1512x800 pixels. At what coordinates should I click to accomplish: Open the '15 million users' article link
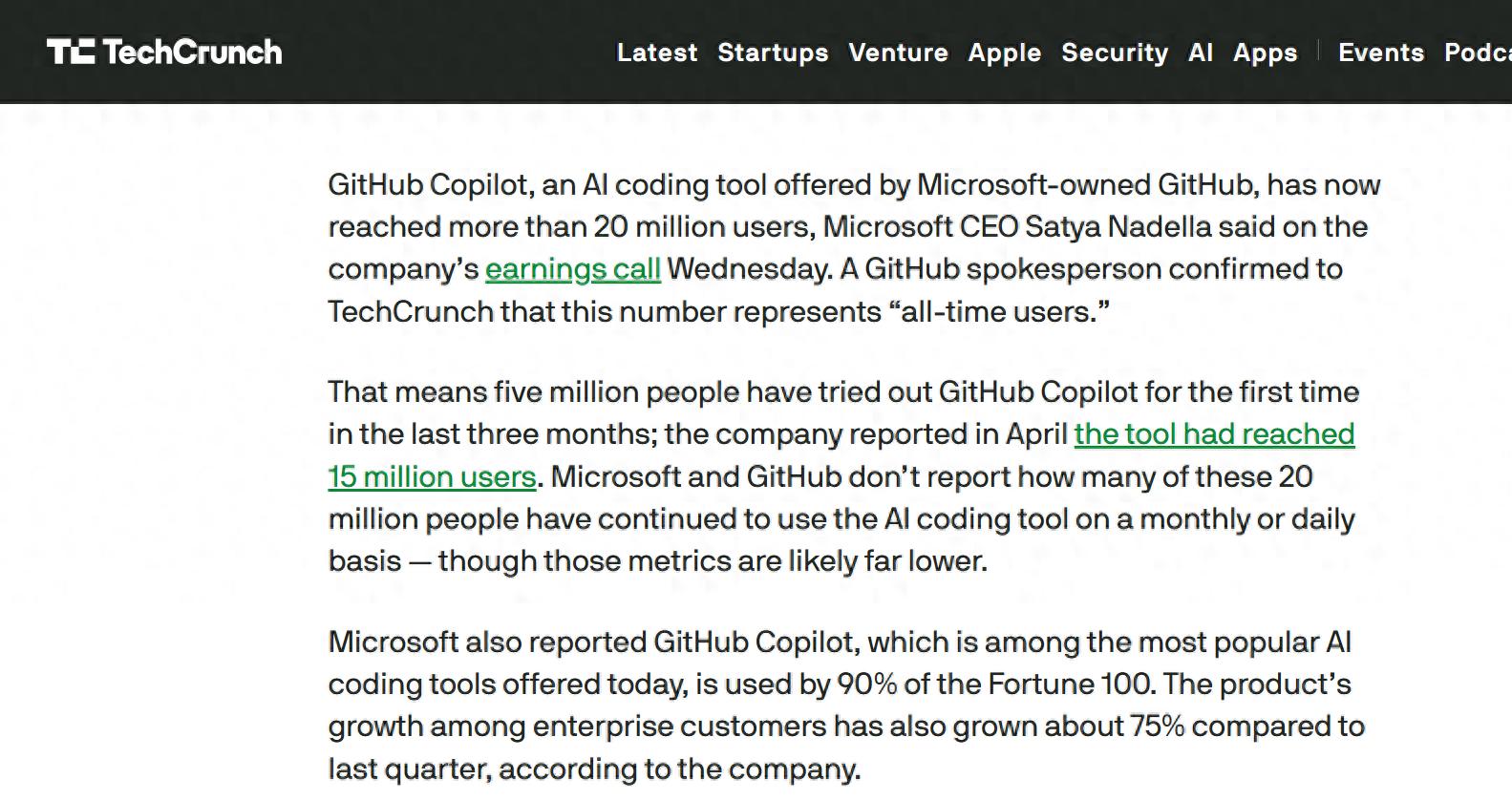(430, 476)
